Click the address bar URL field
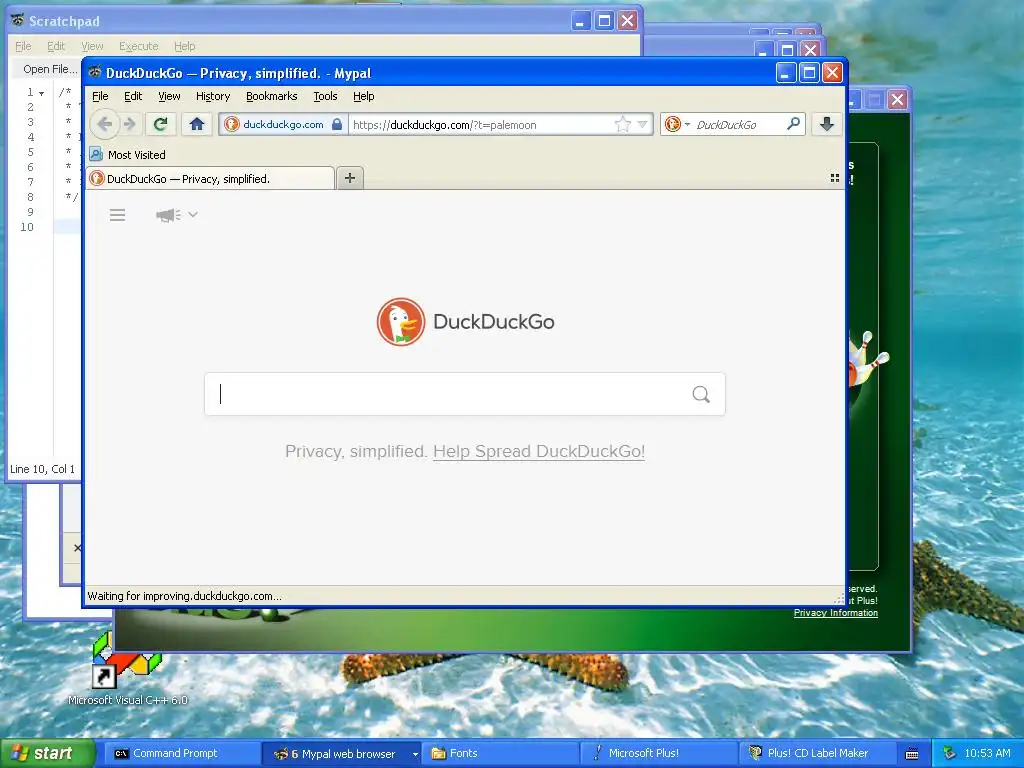 coord(481,124)
